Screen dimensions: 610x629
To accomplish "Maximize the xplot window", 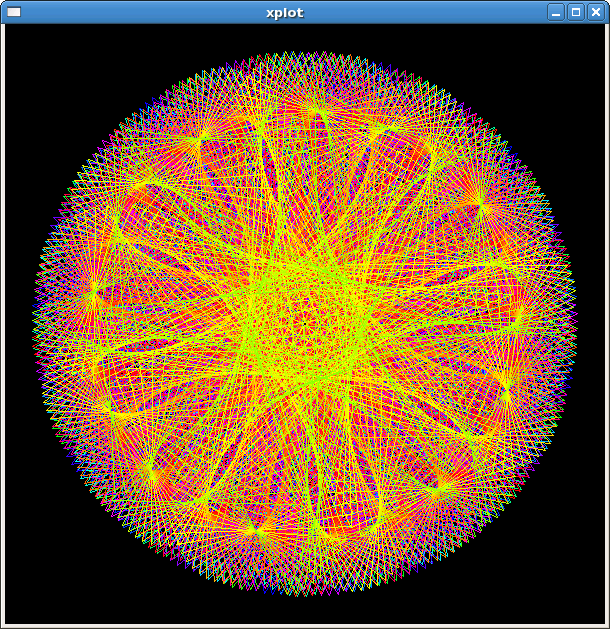I will 576,12.
